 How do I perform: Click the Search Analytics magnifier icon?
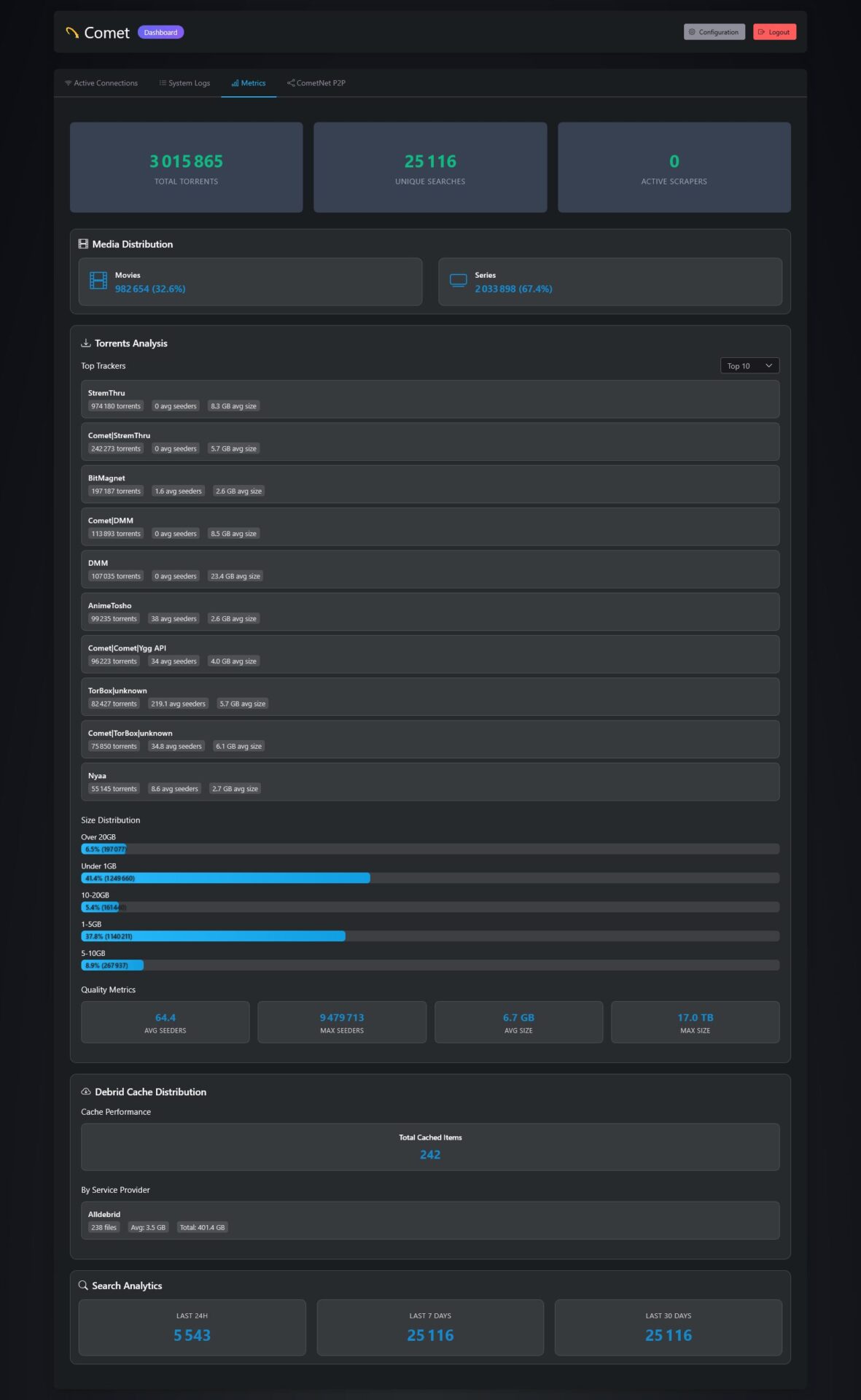(x=83, y=1286)
